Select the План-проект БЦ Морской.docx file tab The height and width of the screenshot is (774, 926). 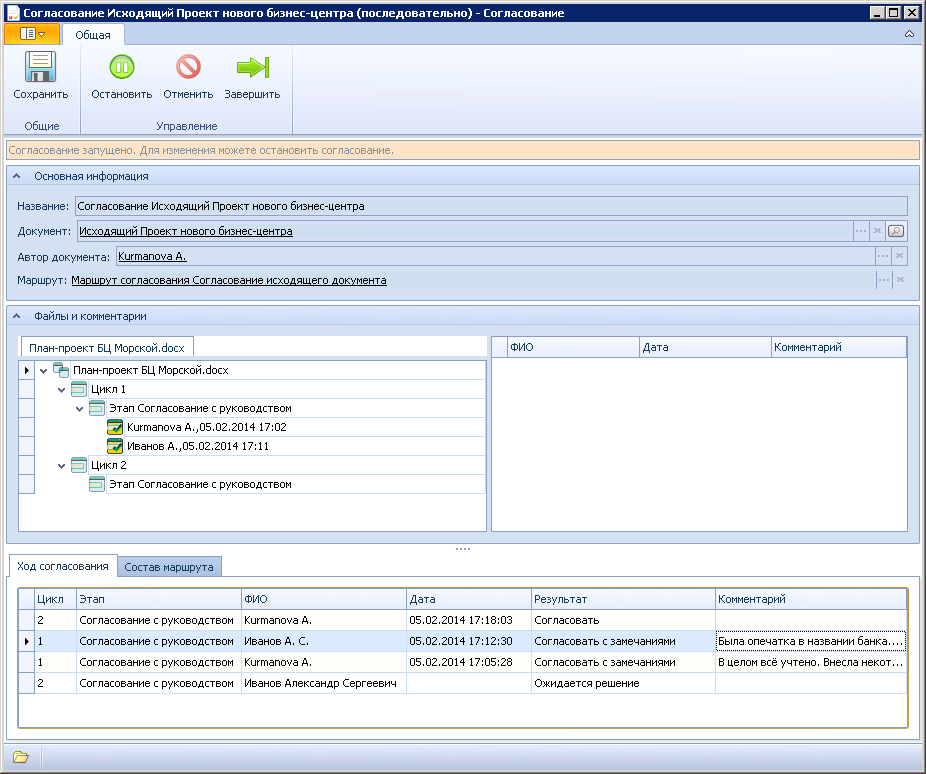[x=107, y=348]
